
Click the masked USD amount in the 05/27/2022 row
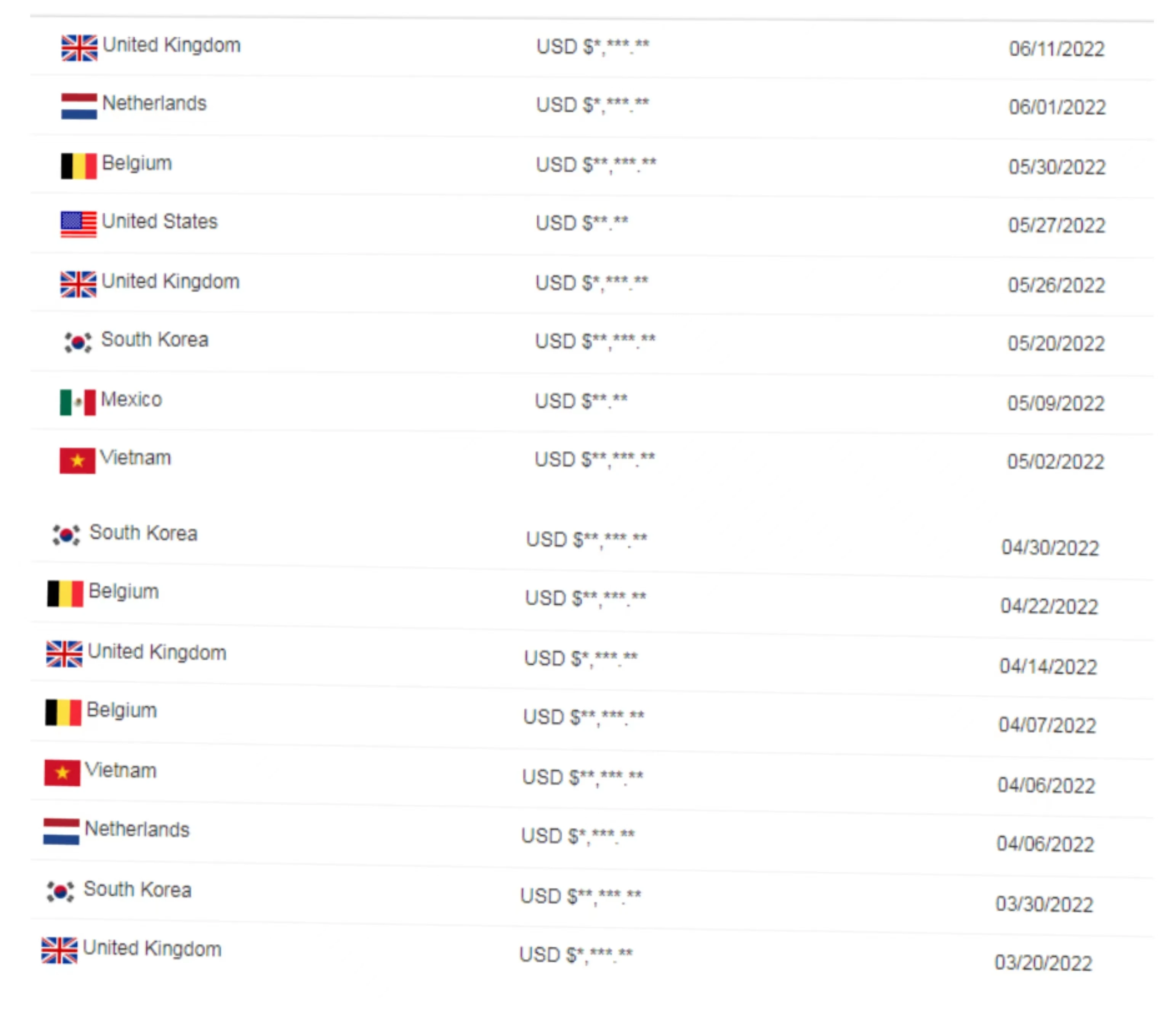(x=582, y=223)
